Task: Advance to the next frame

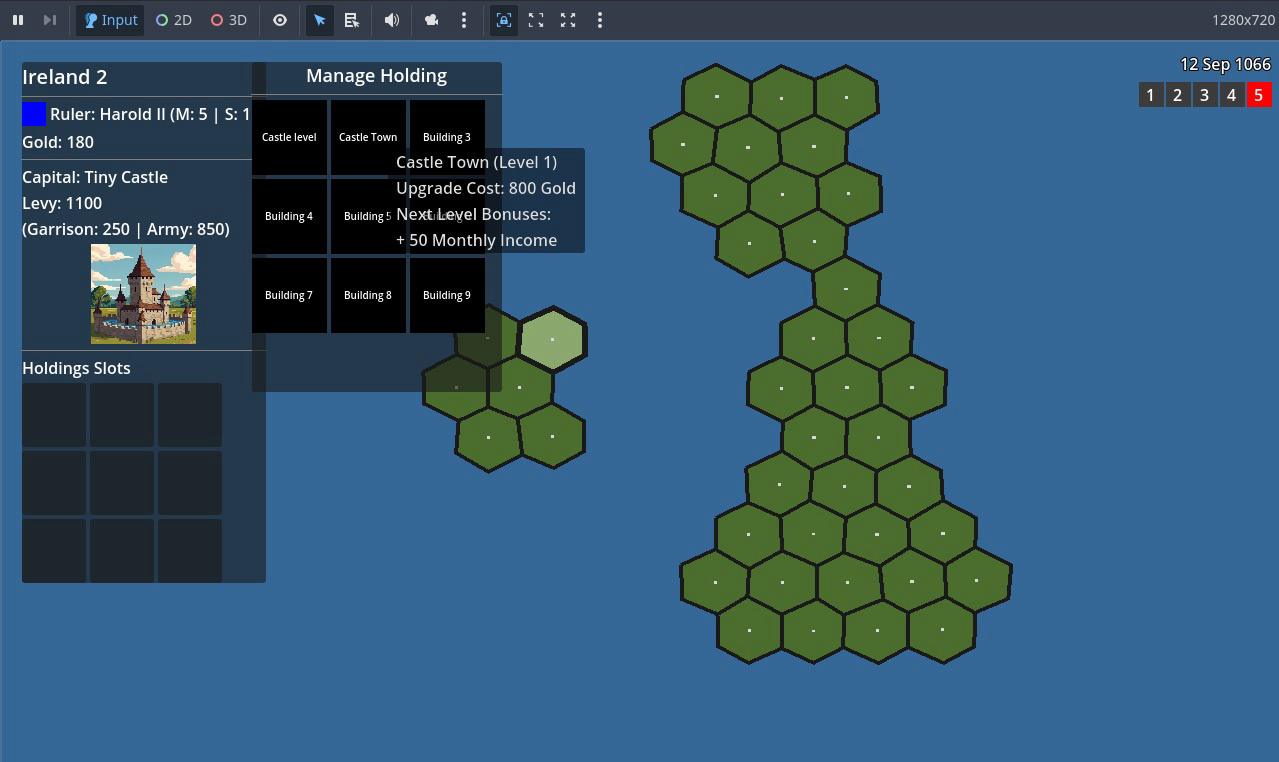Action: [49, 20]
